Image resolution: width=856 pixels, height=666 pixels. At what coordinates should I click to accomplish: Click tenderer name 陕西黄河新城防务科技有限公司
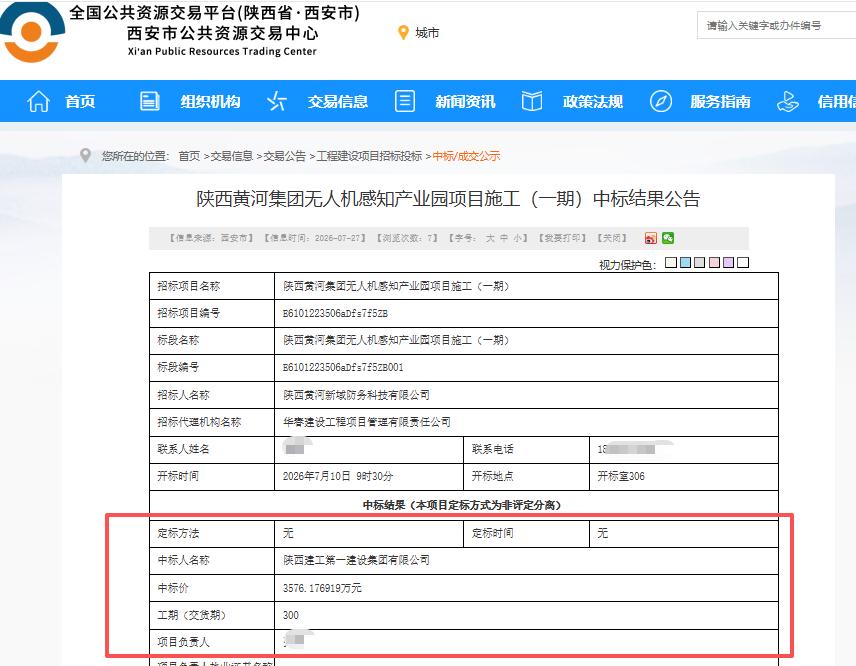[x=356, y=395]
